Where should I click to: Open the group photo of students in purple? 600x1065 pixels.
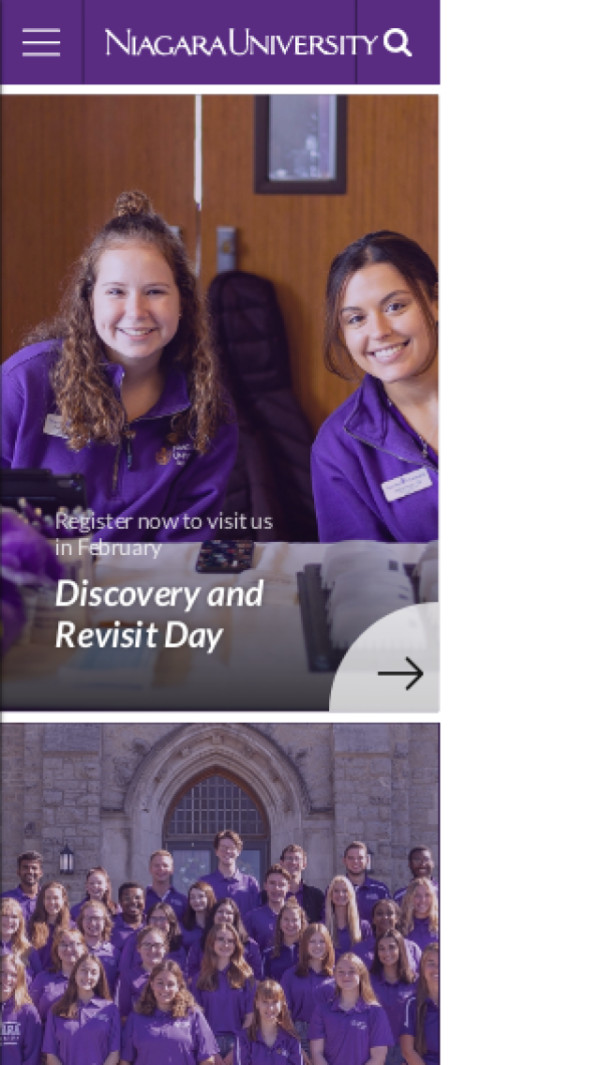[x=220, y=894]
